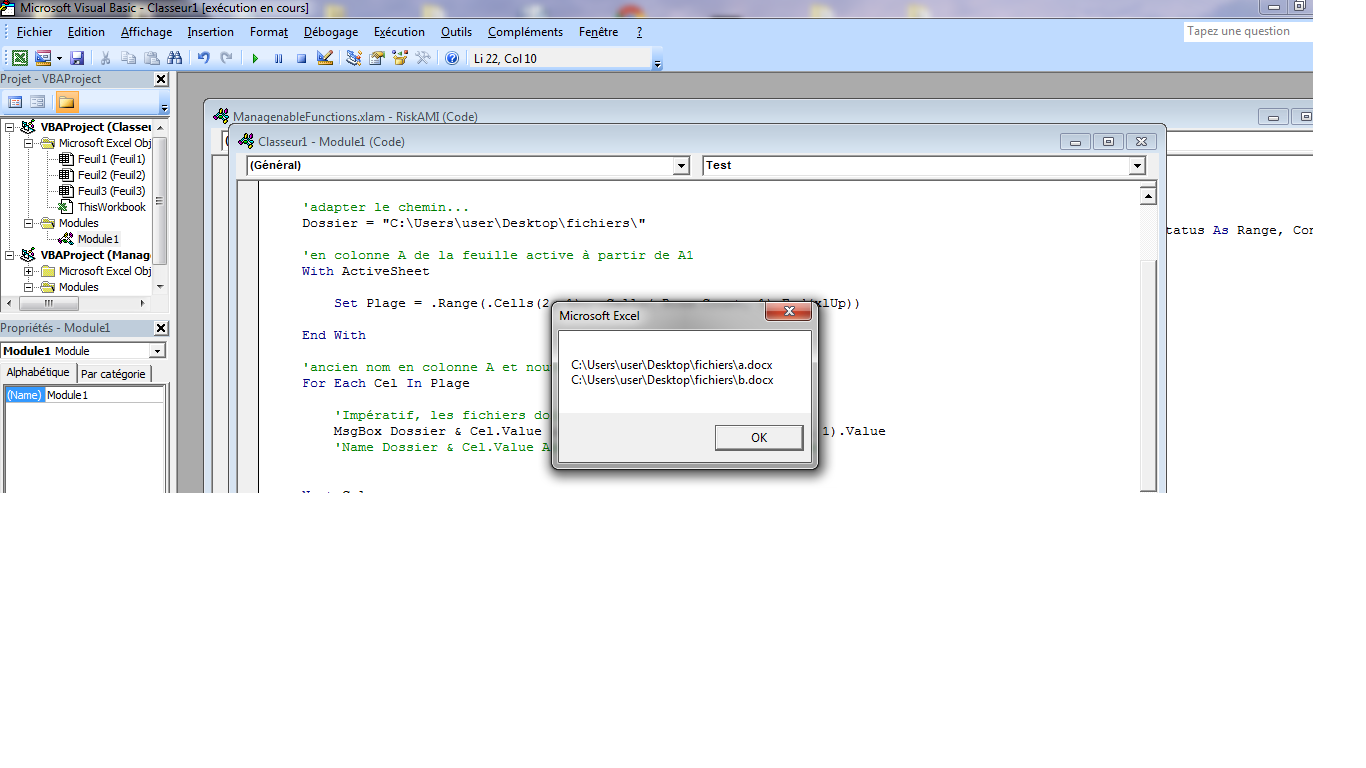Open Find with the binoculars icon
1366x768 pixels.
pos(174,58)
